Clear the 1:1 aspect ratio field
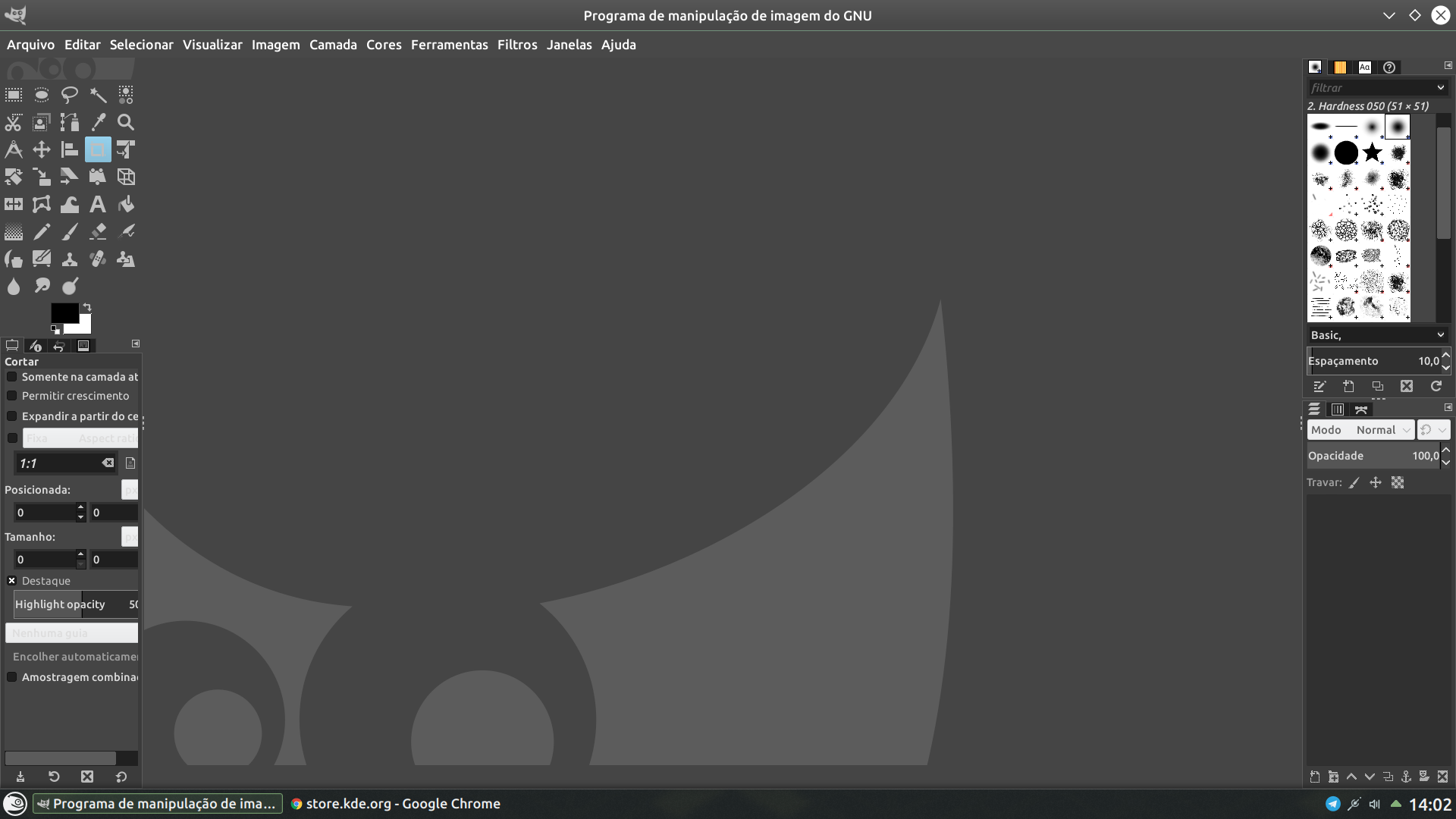 coord(108,463)
